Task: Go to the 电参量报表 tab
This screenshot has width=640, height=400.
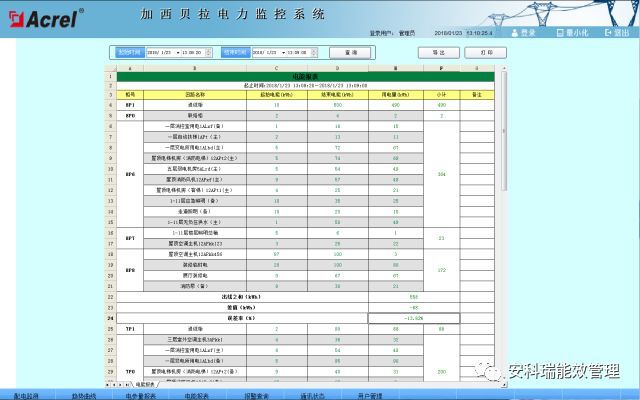Action: [139, 394]
